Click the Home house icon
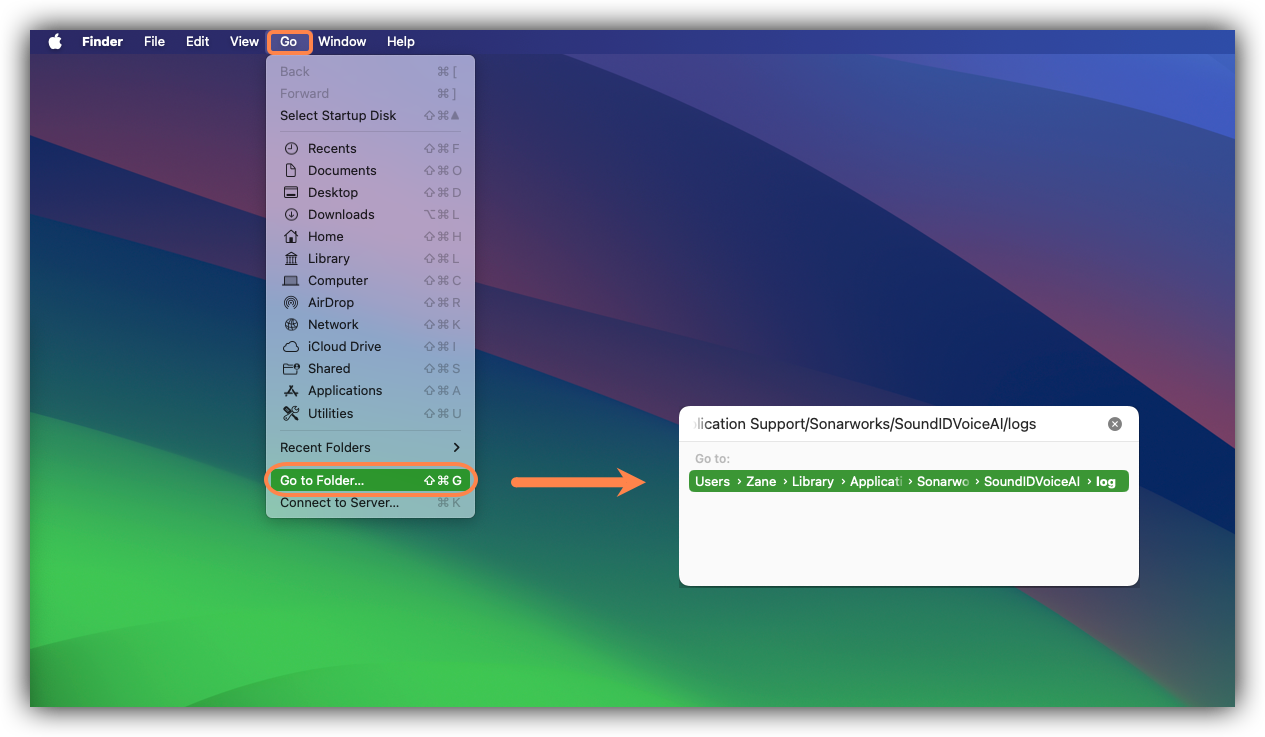Image resolution: width=1265 pixels, height=737 pixels. coord(291,237)
